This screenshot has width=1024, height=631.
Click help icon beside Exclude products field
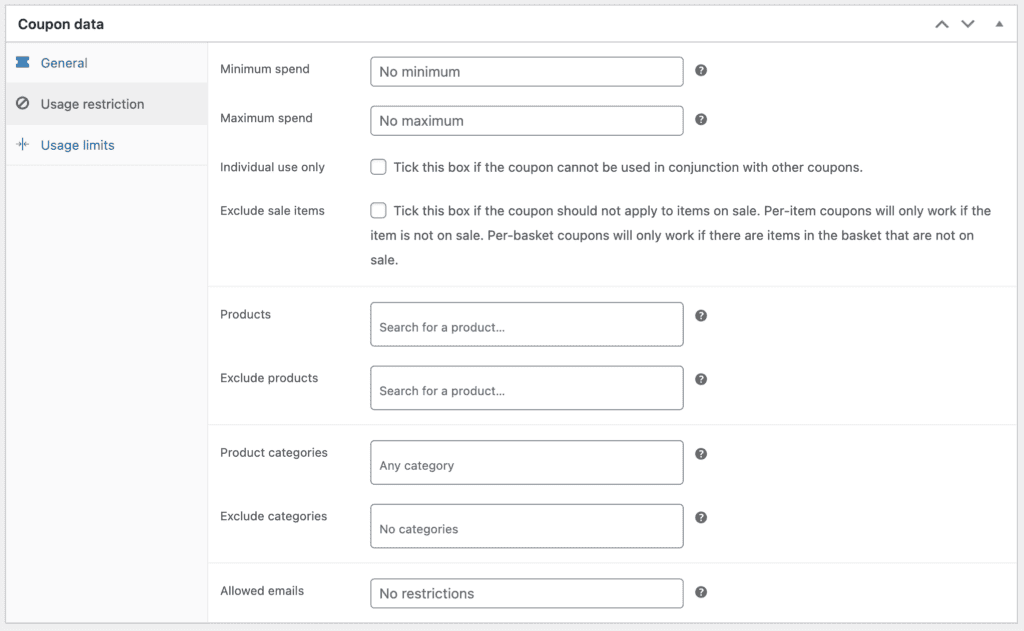(x=701, y=380)
